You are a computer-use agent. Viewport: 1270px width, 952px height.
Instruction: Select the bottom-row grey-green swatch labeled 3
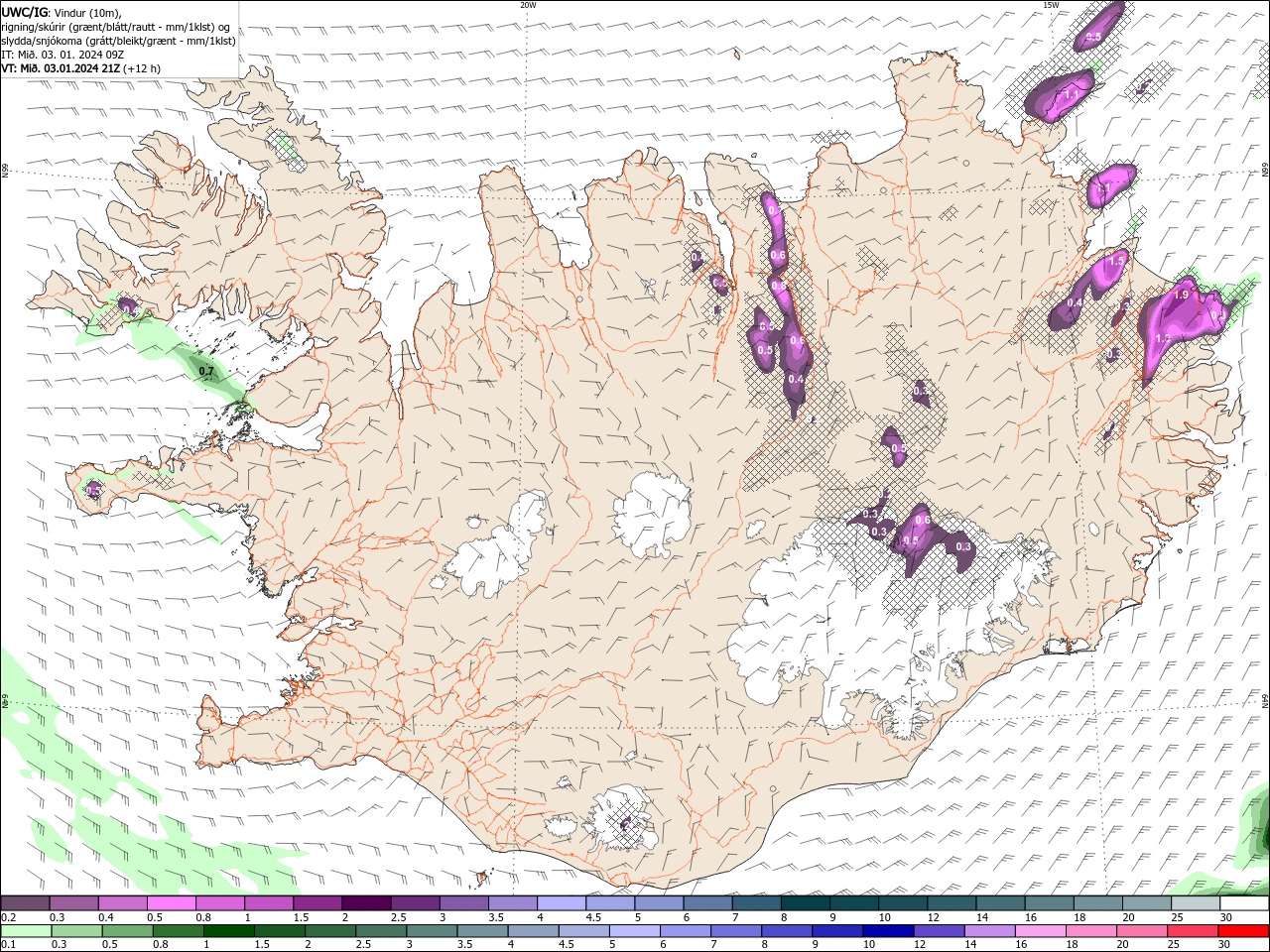click(x=432, y=931)
